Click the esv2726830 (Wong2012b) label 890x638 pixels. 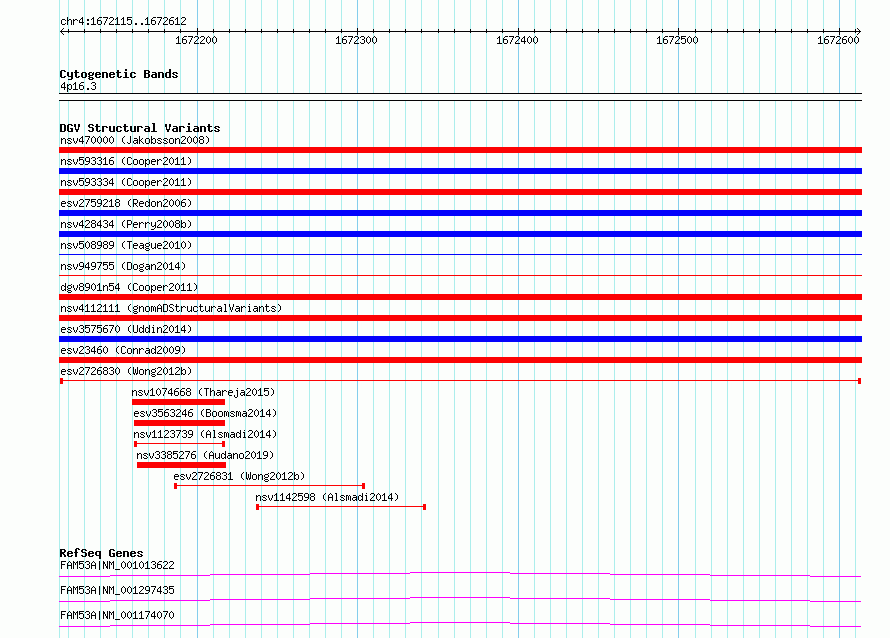tap(126, 371)
